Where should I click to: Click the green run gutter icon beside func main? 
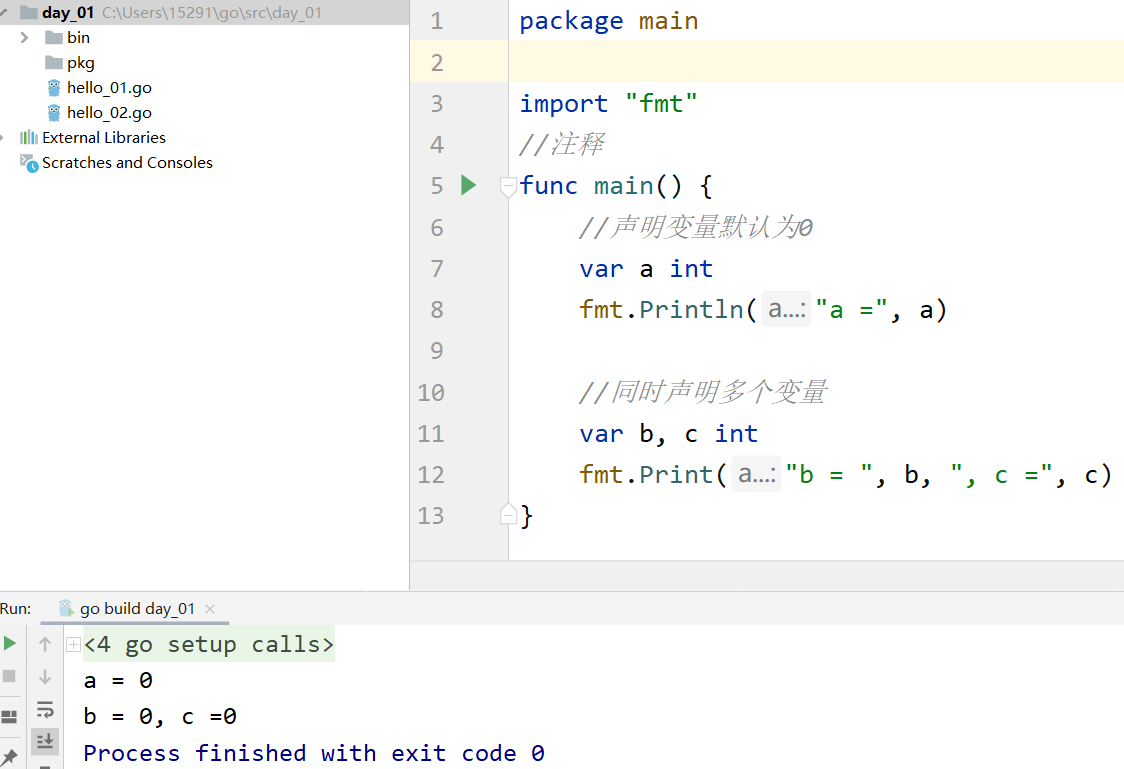pyautogui.click(x=468, y=185)
